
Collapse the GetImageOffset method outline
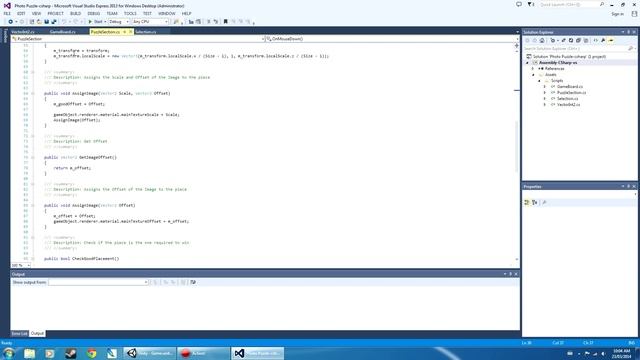pyautogui.click(x=33, y=158)
